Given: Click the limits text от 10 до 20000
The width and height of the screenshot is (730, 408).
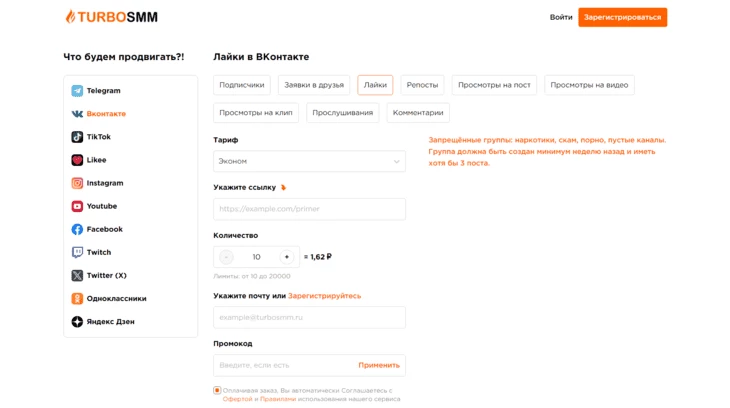Looking at the screenshot, I should (x=266, y=276).
